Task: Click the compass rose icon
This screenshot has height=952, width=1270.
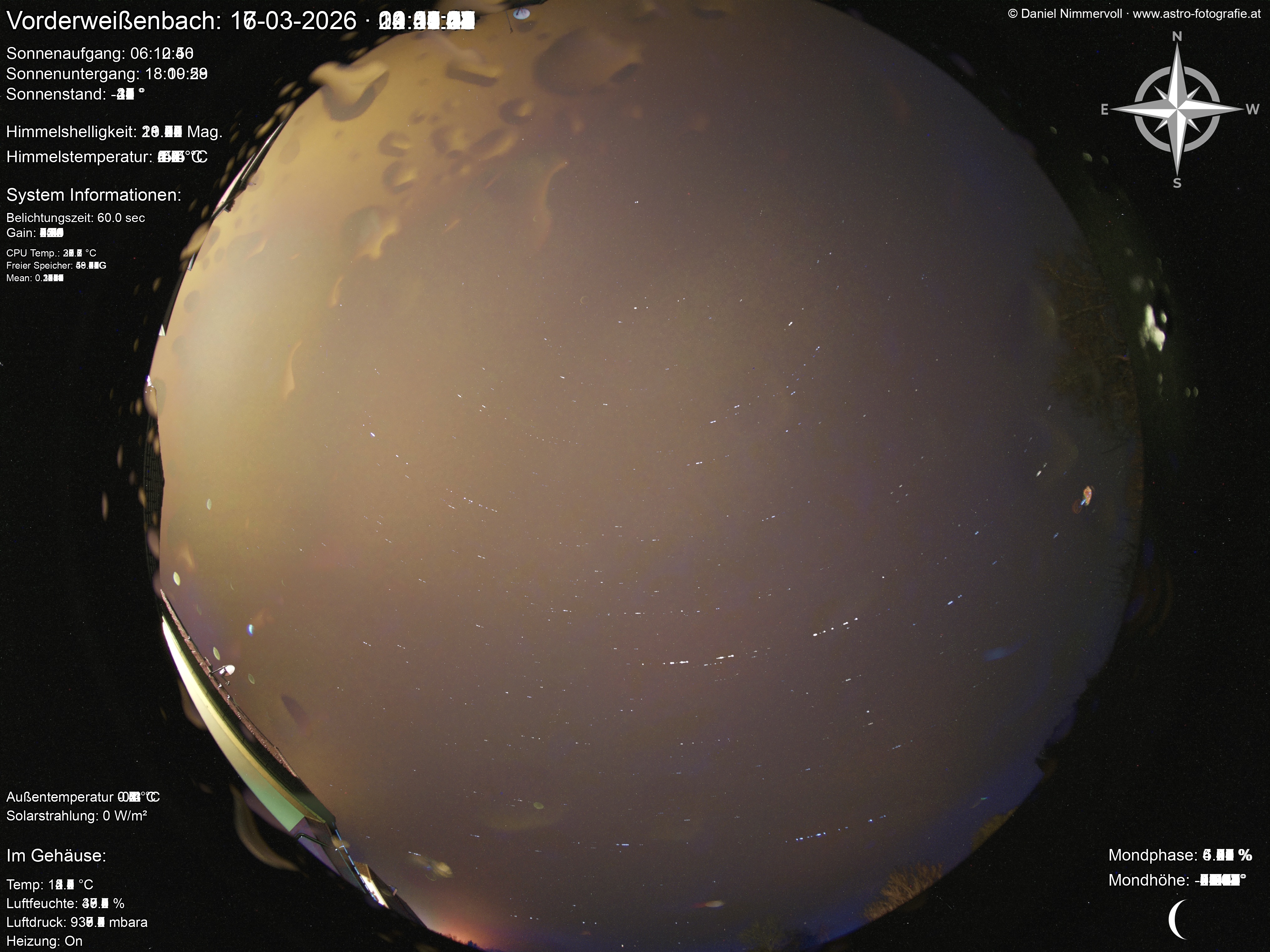Action: 1177,109
